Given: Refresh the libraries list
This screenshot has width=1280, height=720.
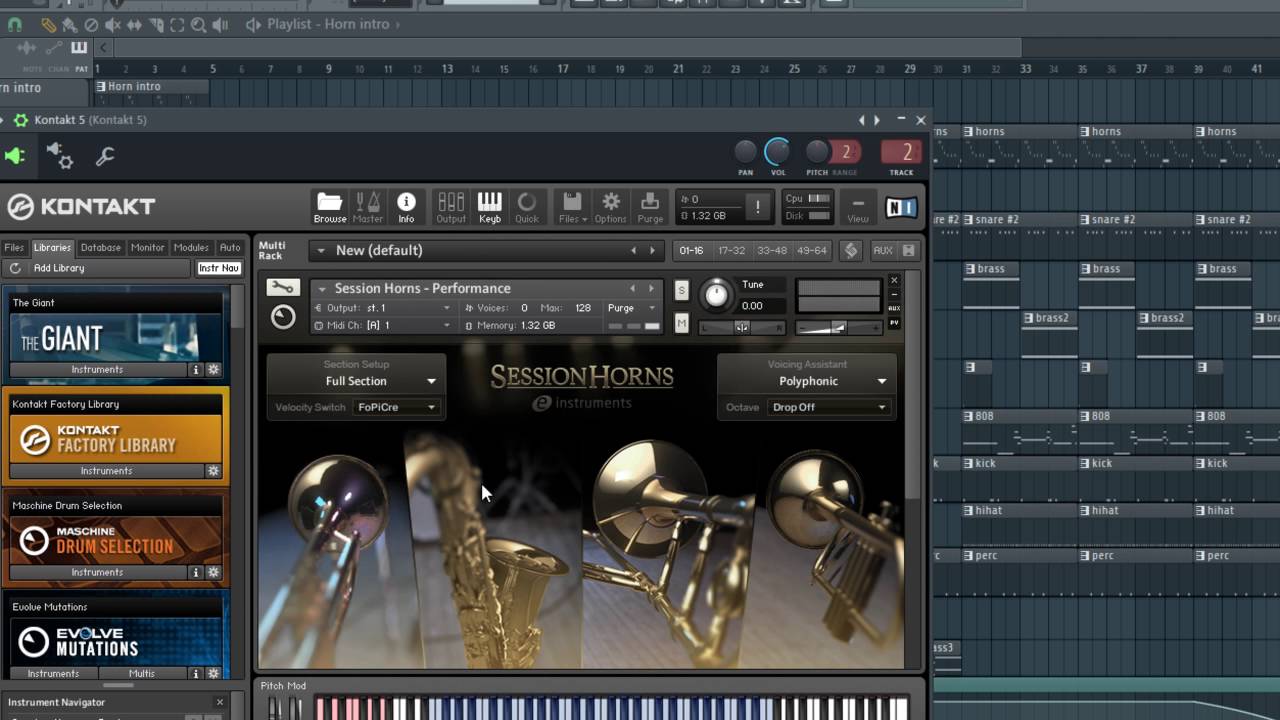Looking at the screenshot, I should [x=15, y=268].
